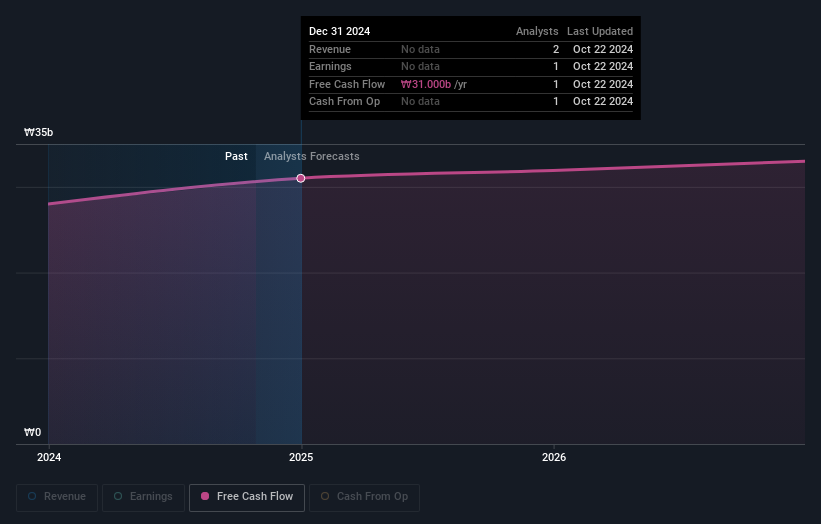Toggle the Earnings series button
Screen dimensions: 821x524
pos(143,497)
